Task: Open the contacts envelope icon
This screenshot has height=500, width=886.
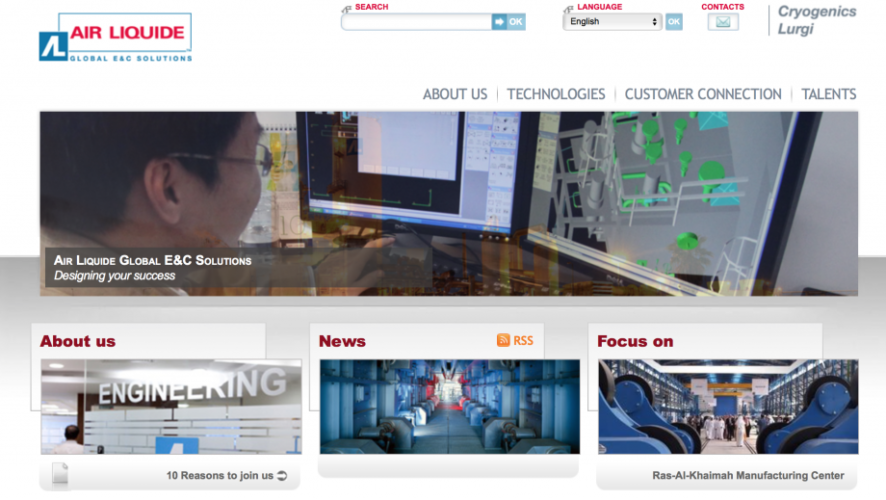Action: 723,22
